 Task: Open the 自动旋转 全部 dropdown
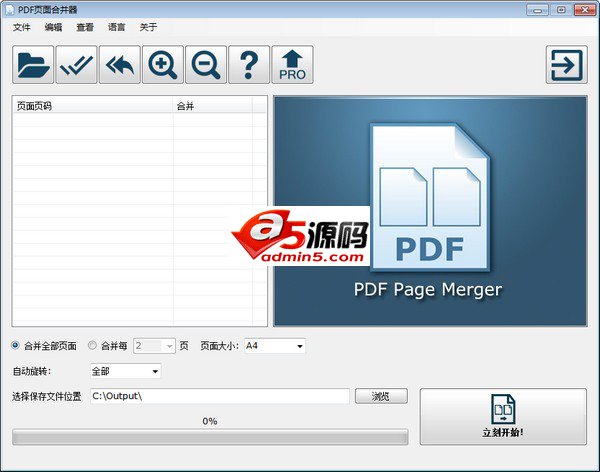point(126,371)
